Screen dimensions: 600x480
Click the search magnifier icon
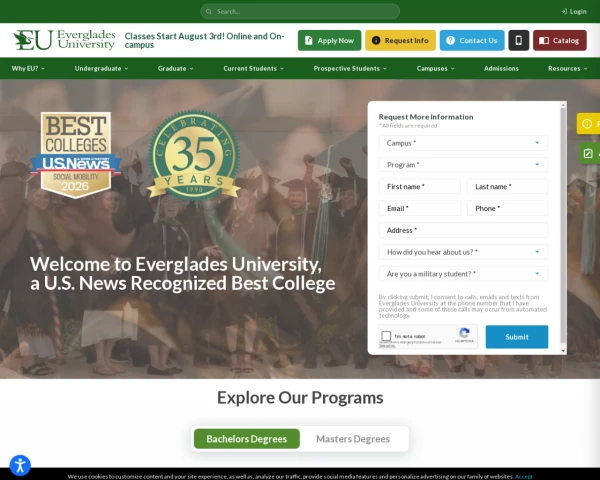point(209,11)
